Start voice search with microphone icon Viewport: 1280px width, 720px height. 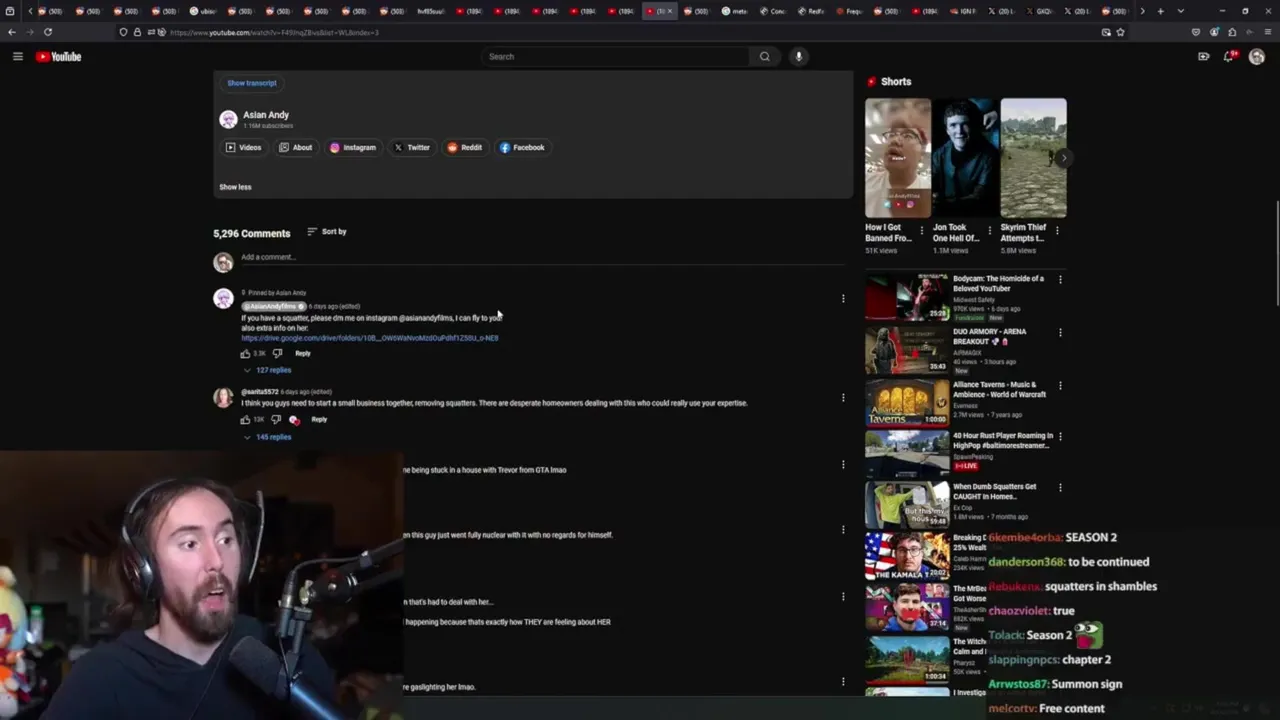798,56
